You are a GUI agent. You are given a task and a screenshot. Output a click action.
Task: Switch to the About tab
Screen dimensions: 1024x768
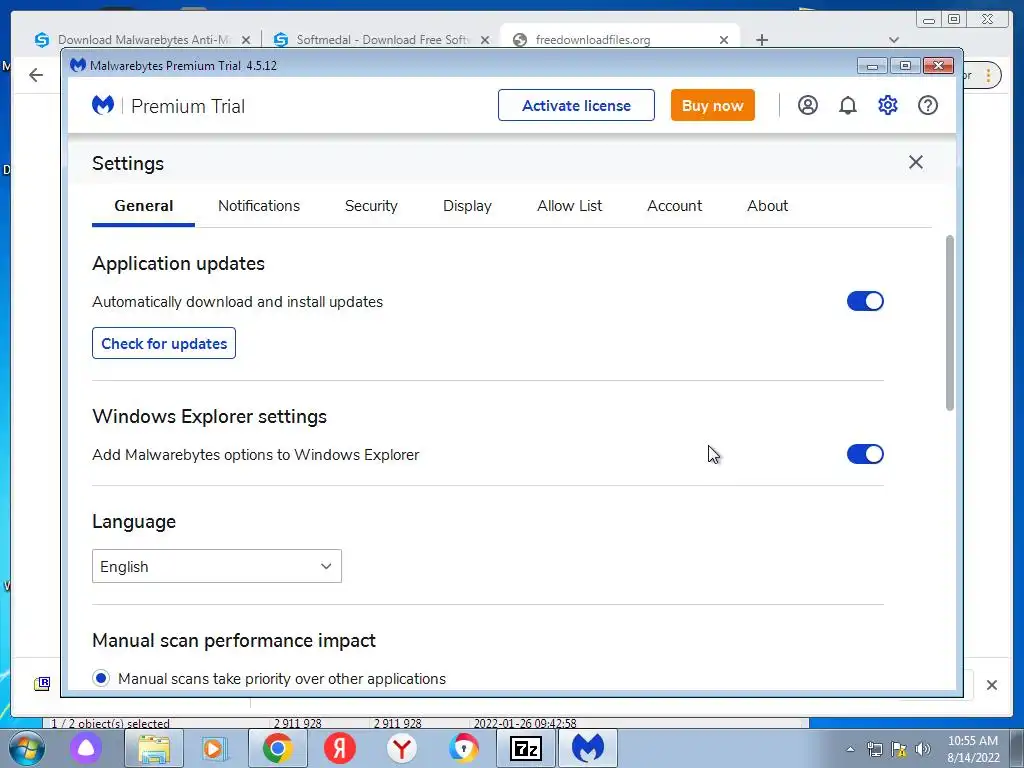[767, 206]
